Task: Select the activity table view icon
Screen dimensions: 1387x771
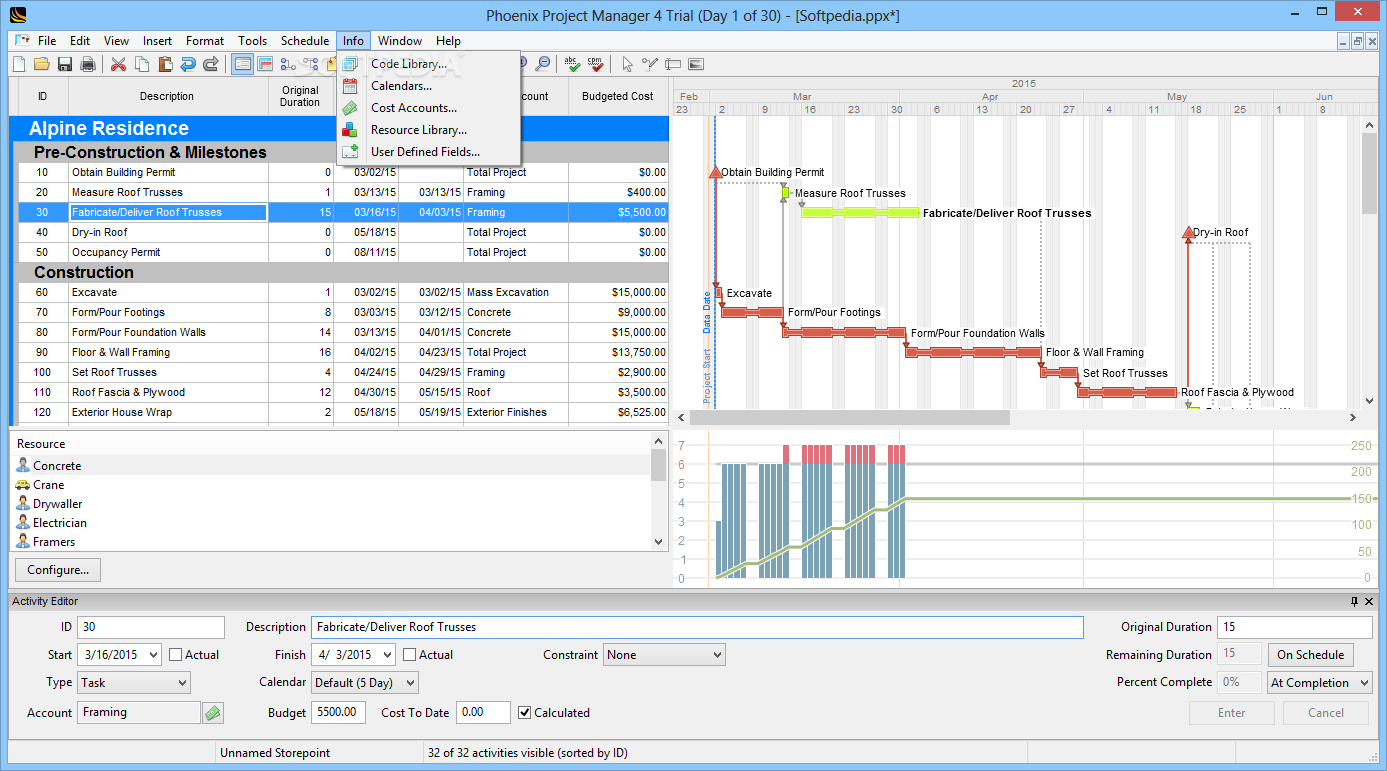Action: click(x=242, y=64)
